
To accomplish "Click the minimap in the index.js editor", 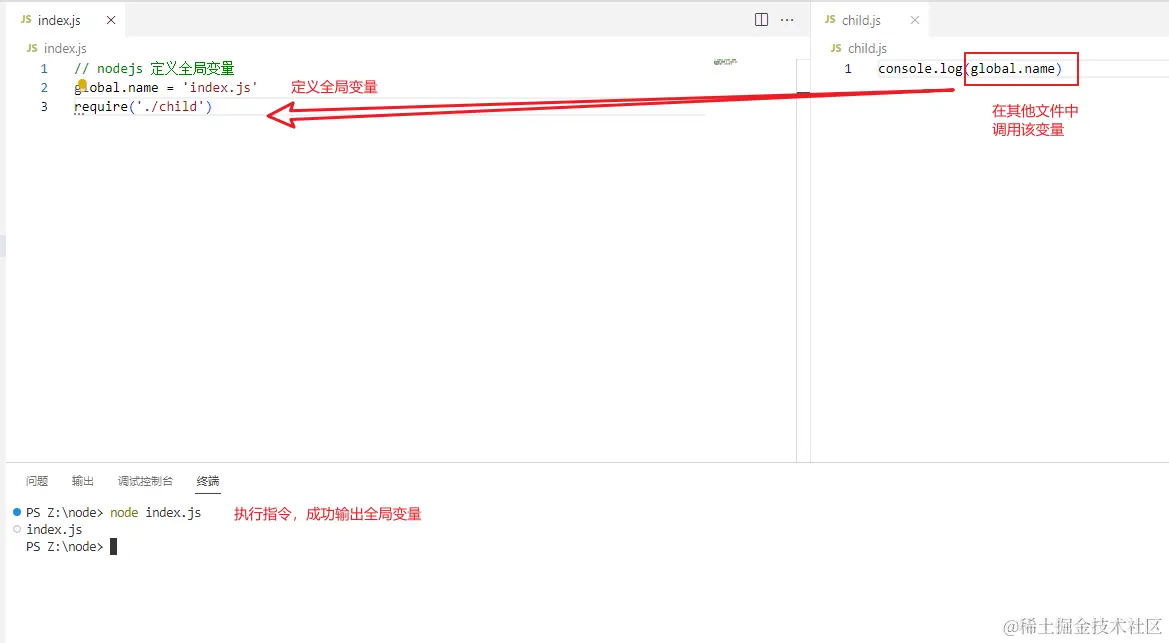I will (x=725, y=62).
